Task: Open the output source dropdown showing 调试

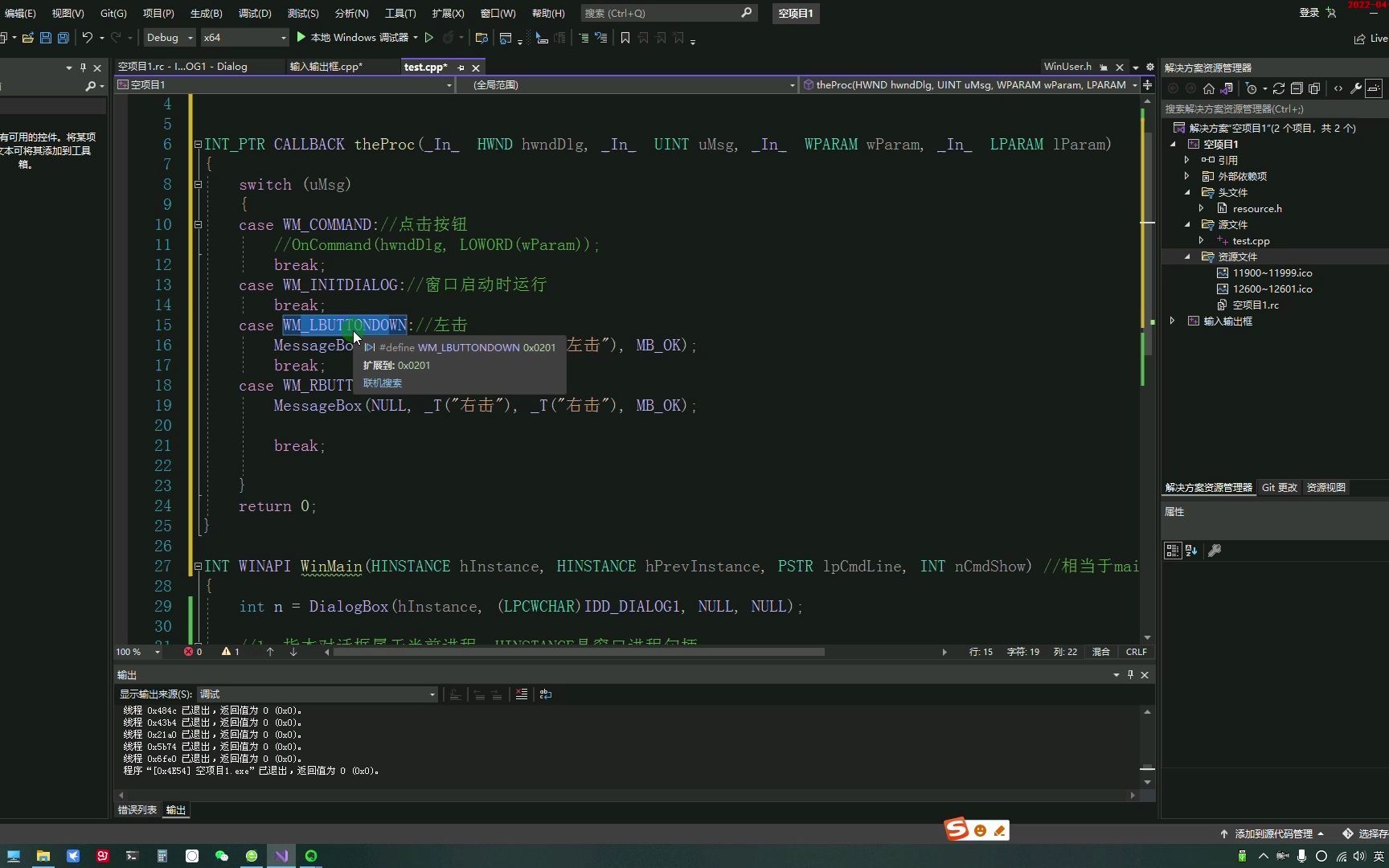Action: tap(318, 694)
